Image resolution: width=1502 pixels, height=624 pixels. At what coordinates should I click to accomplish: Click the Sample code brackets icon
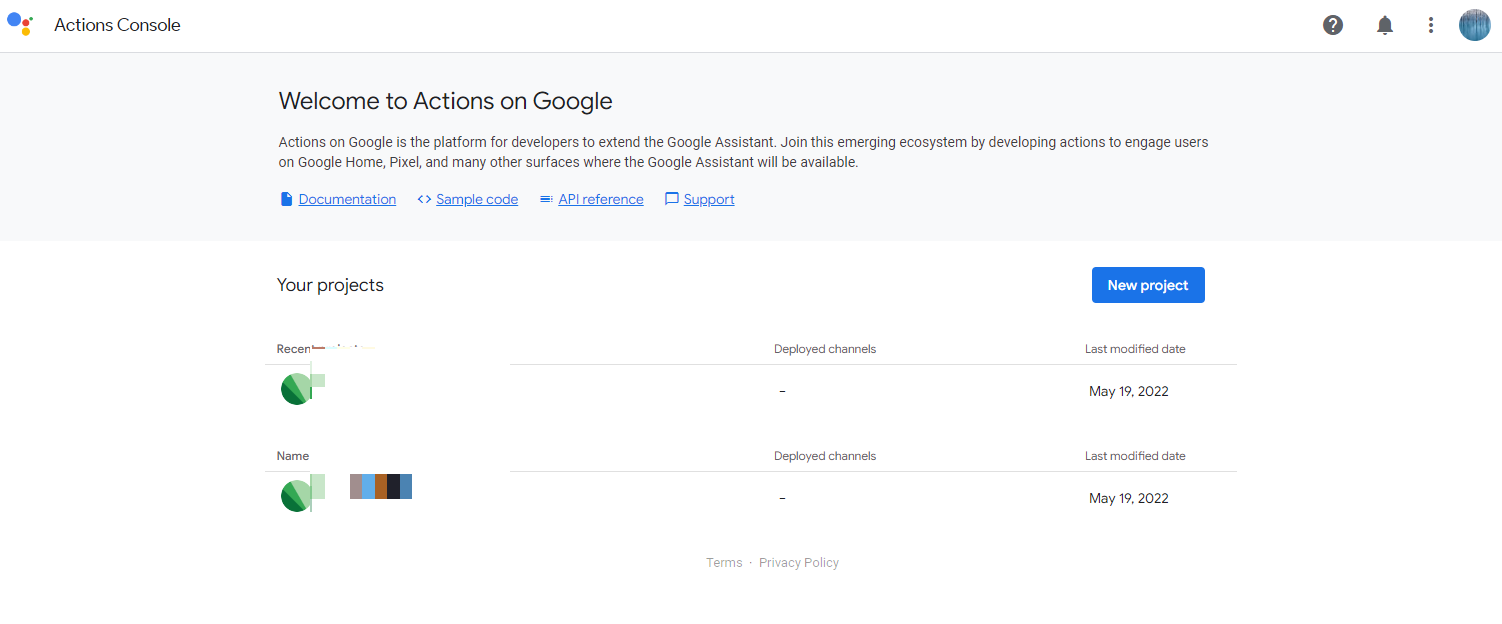click(x=424, y=199)
